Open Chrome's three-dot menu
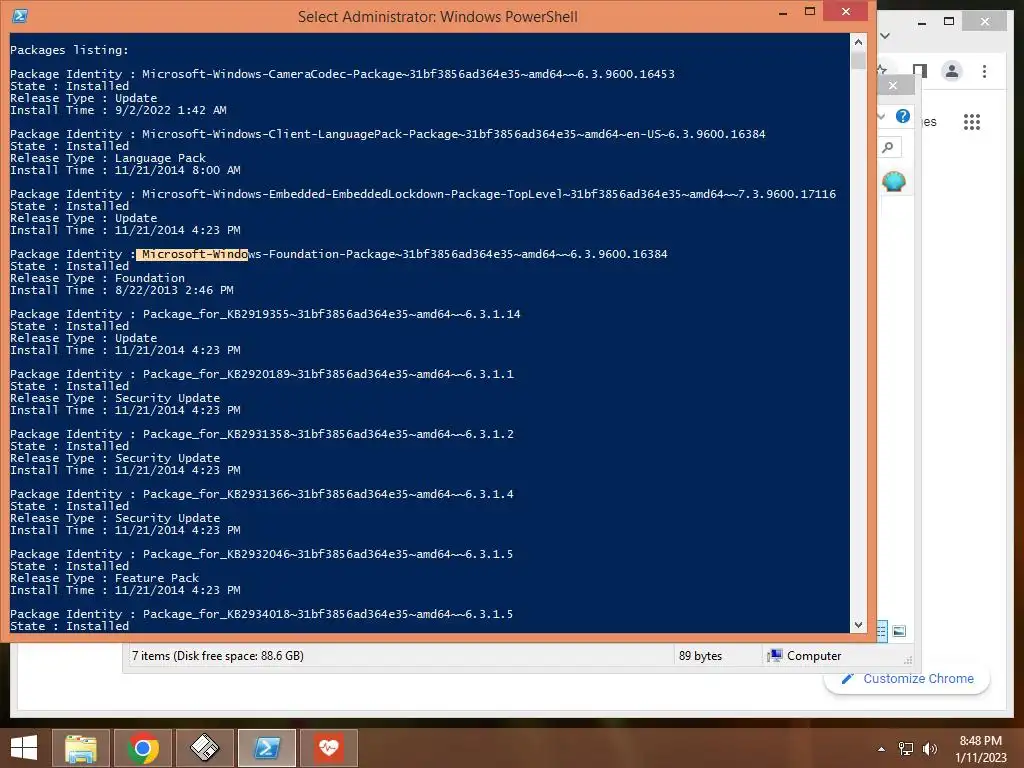The width and height of the screenshot is (1024, 768). 984,71
